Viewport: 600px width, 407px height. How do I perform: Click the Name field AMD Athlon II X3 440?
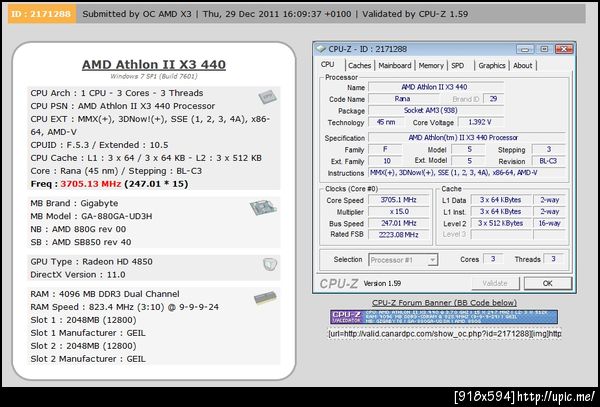click(x=436, y=87)
